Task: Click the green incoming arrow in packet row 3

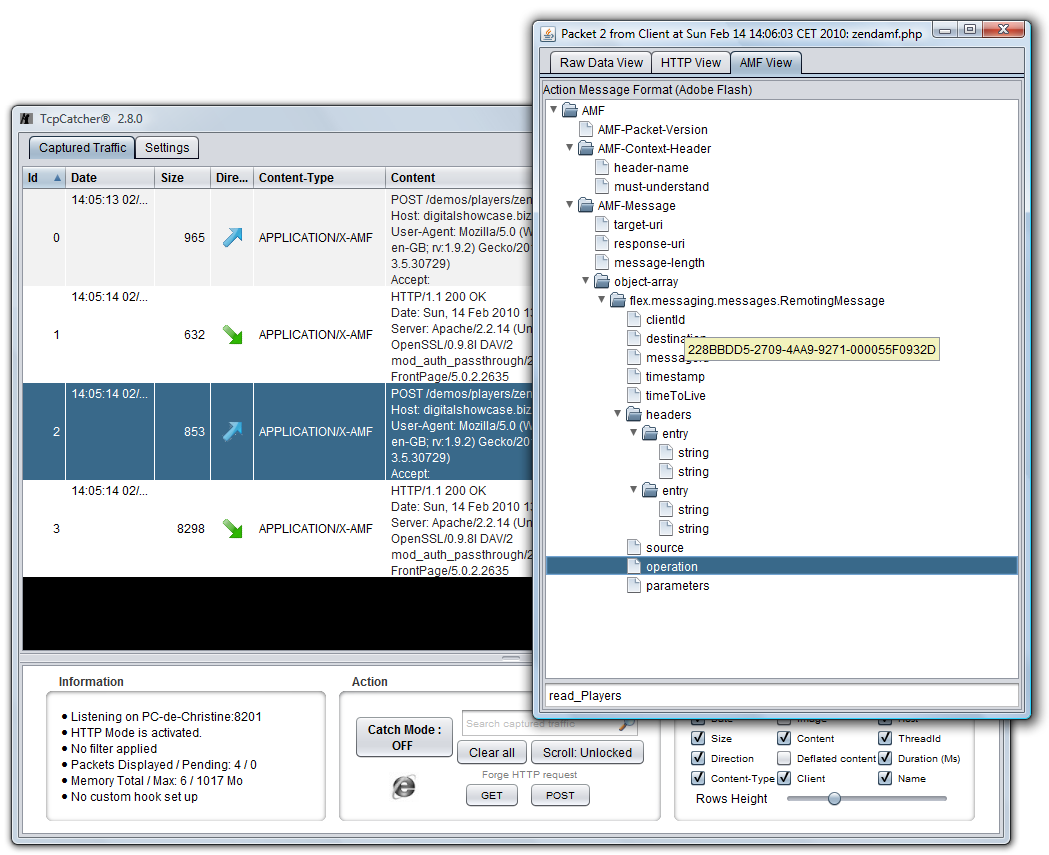Action: (232, 529)
